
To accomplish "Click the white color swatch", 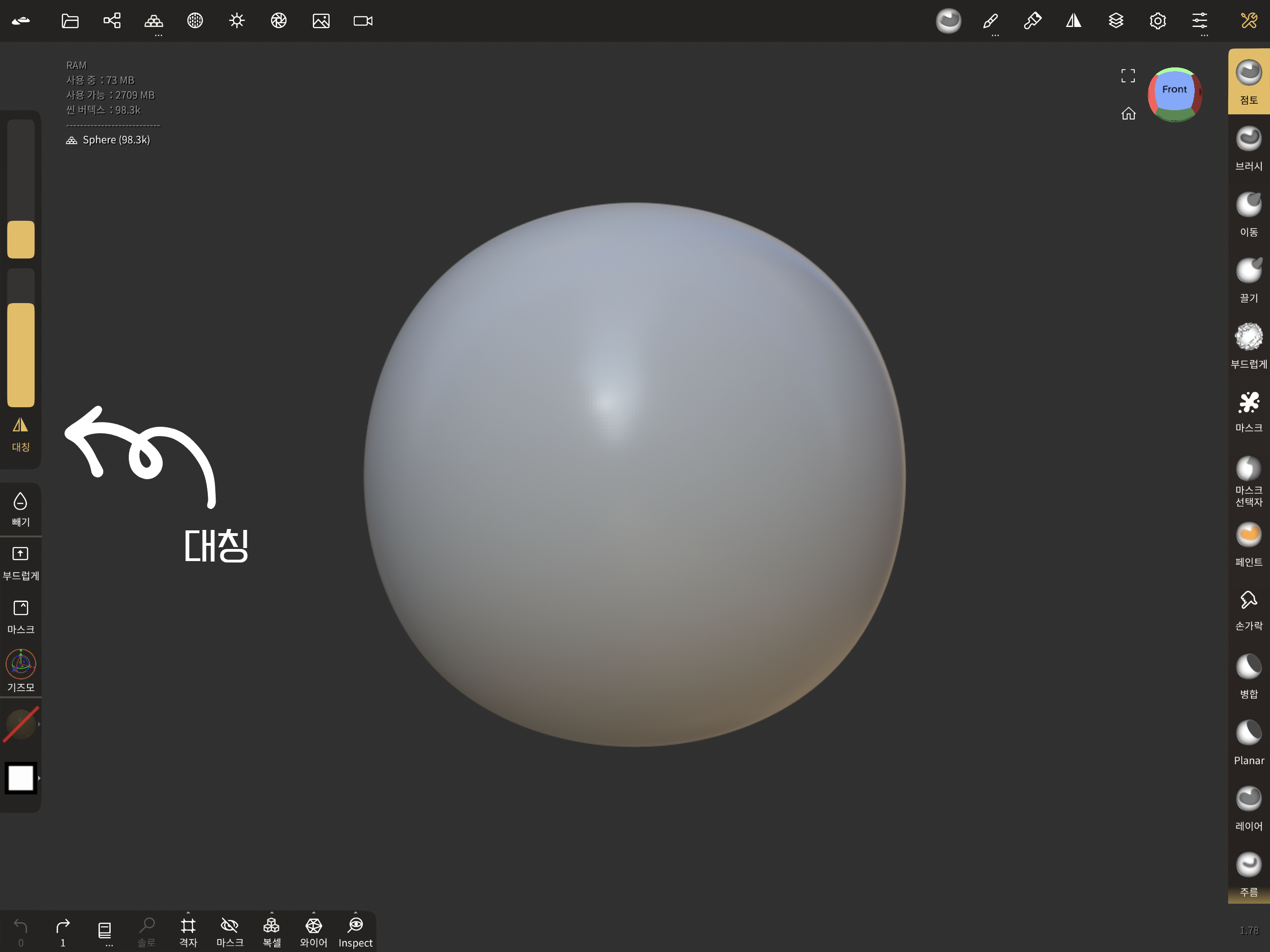I will (20, 778).
